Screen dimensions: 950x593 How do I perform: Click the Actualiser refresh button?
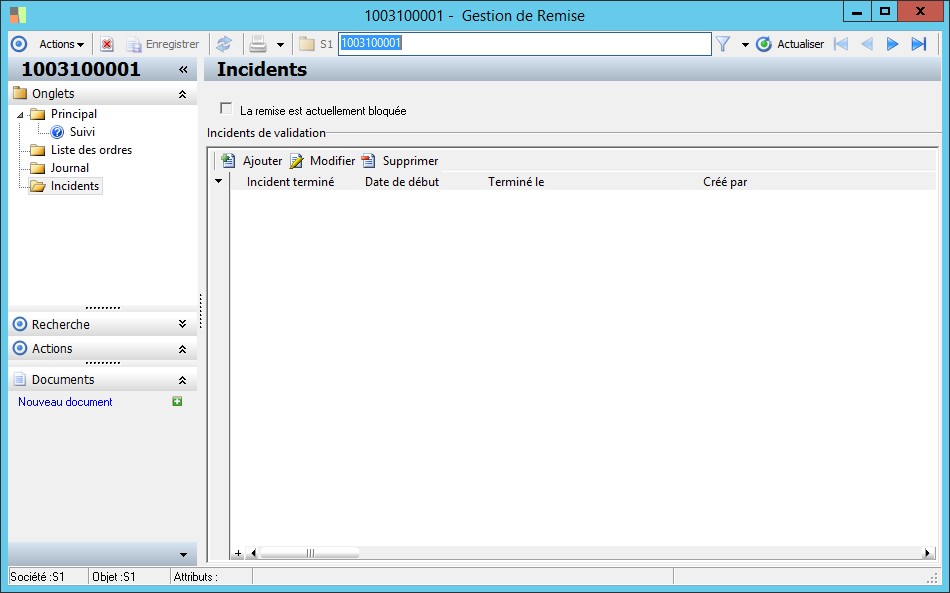click(790, 44)
